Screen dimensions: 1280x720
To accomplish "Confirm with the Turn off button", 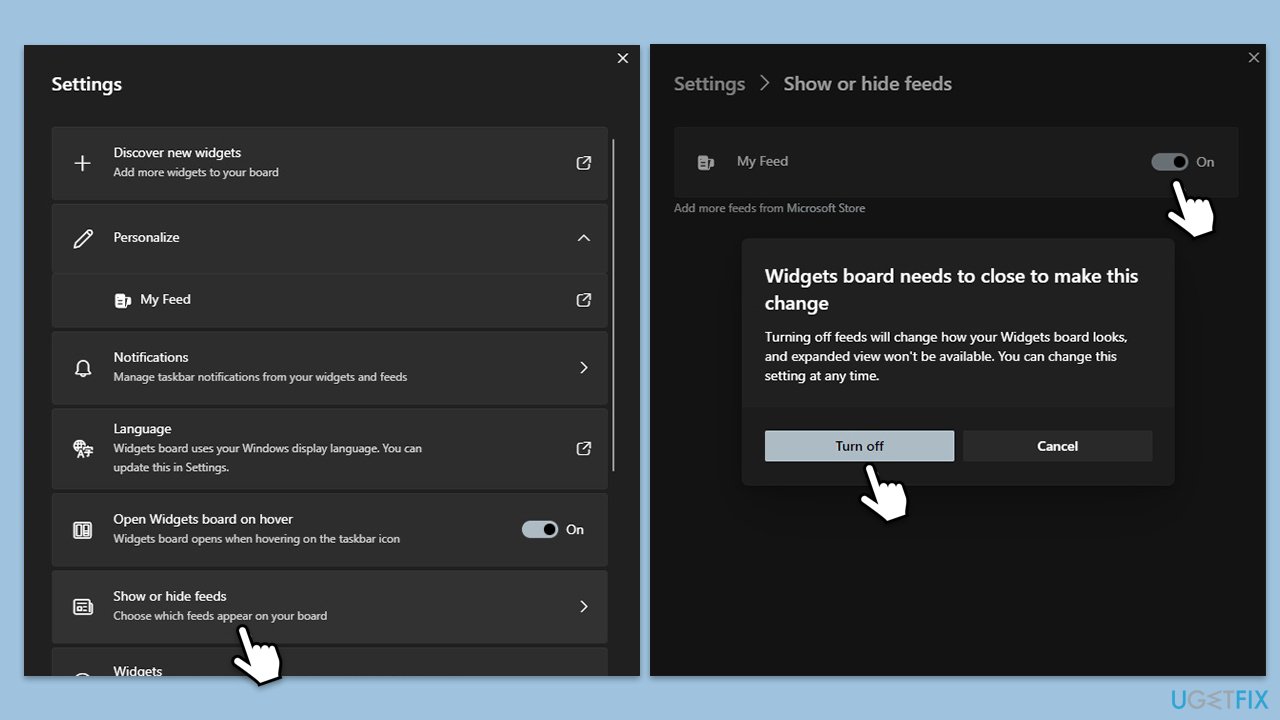I will tap(859, 446).
